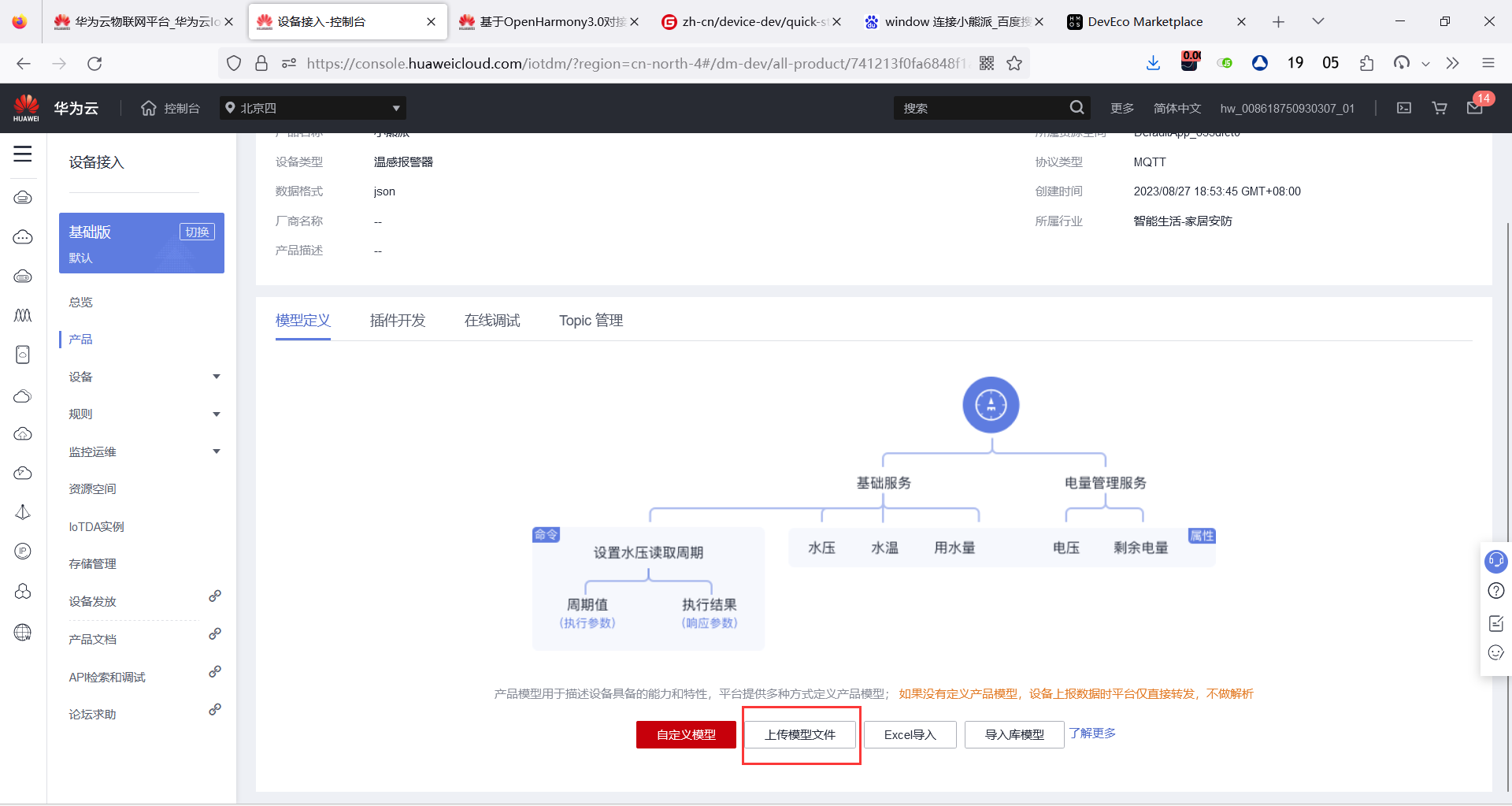Viewport: 1512px width, 806px height.
Task: Click the browser address bar URL
Action: click(x=636, y=63)
